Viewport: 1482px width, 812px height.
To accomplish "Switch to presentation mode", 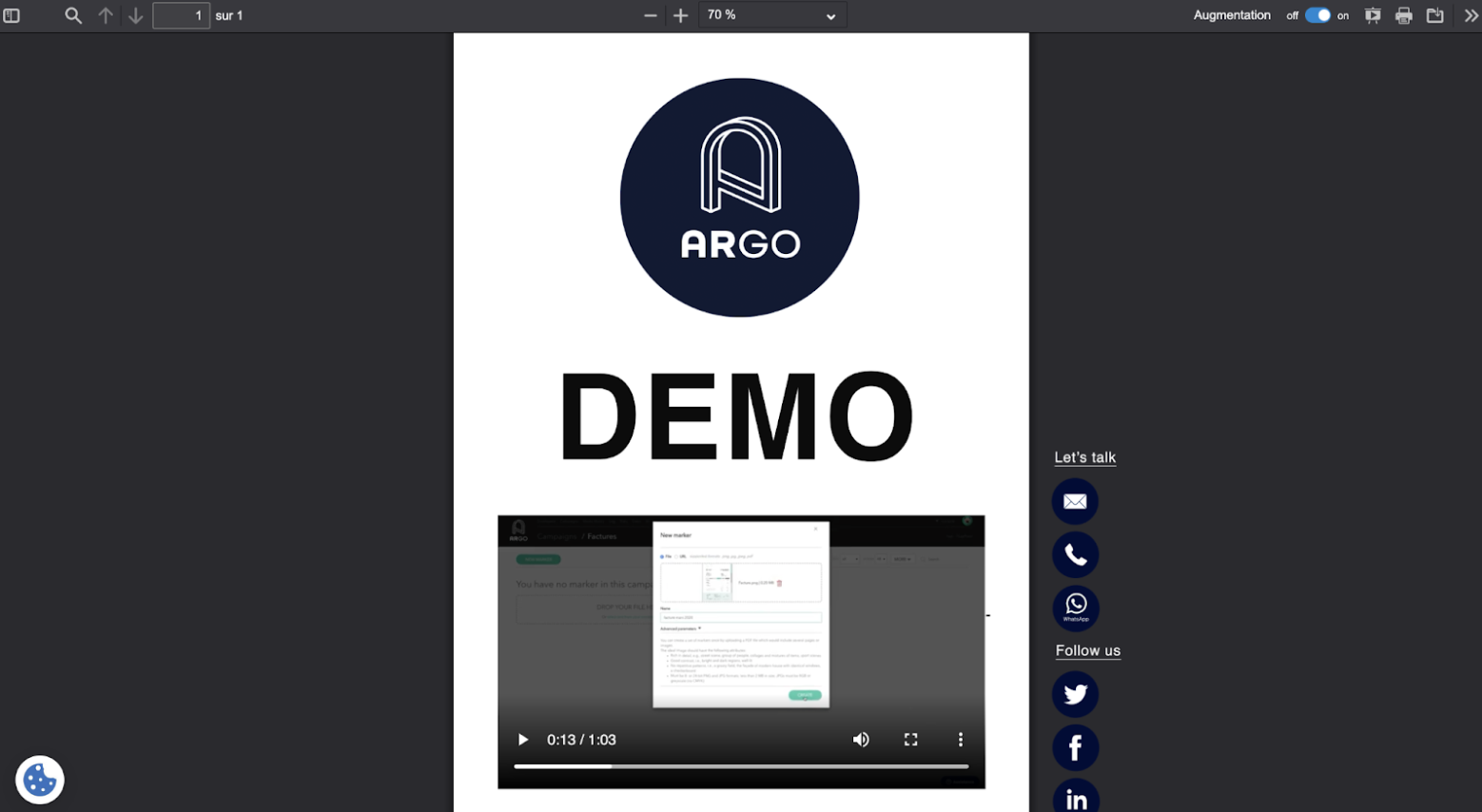I will [x=1373, y=15].
